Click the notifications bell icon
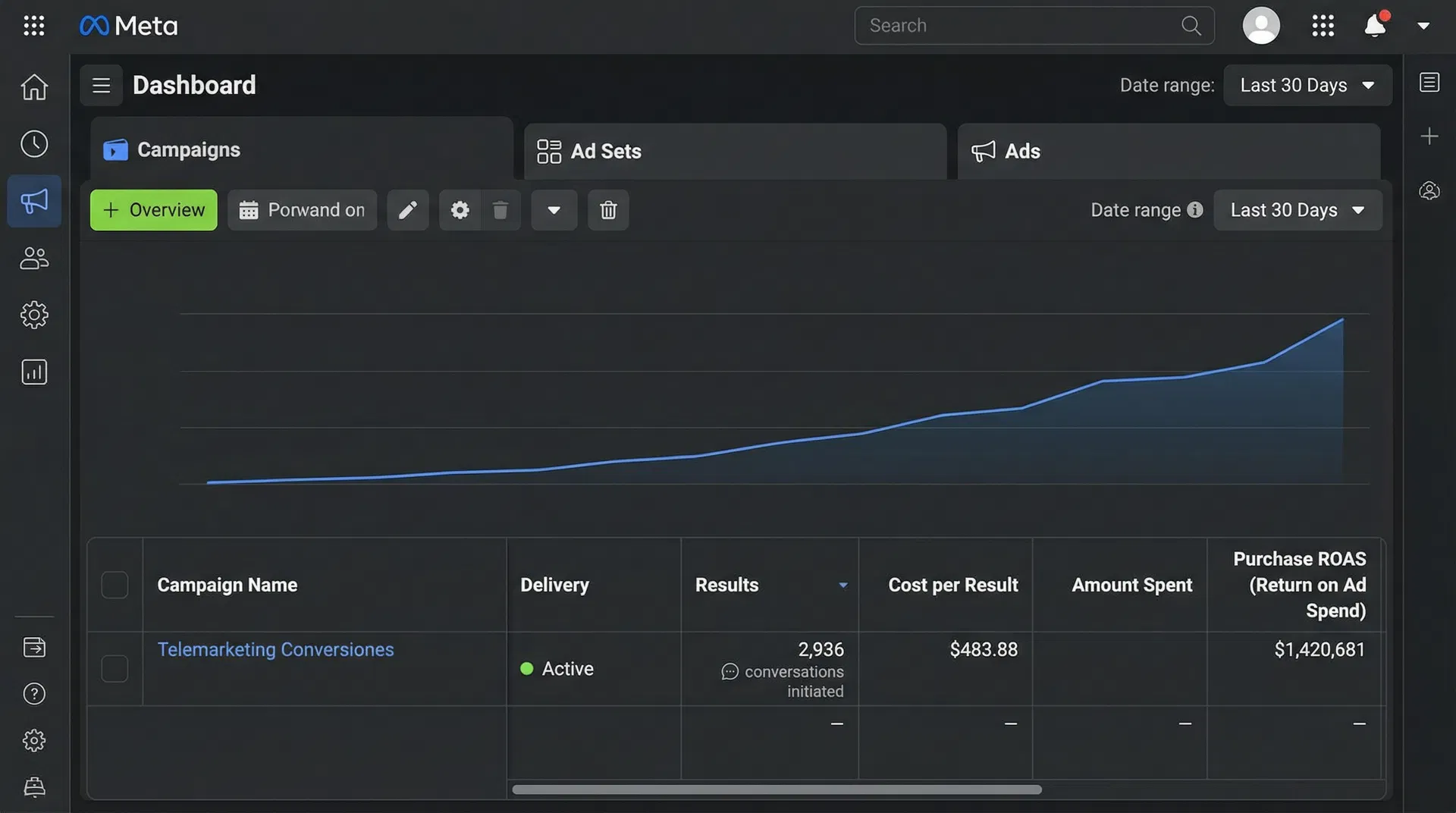Viewport: 1456px width, 813px height. tap(1375, 25)
